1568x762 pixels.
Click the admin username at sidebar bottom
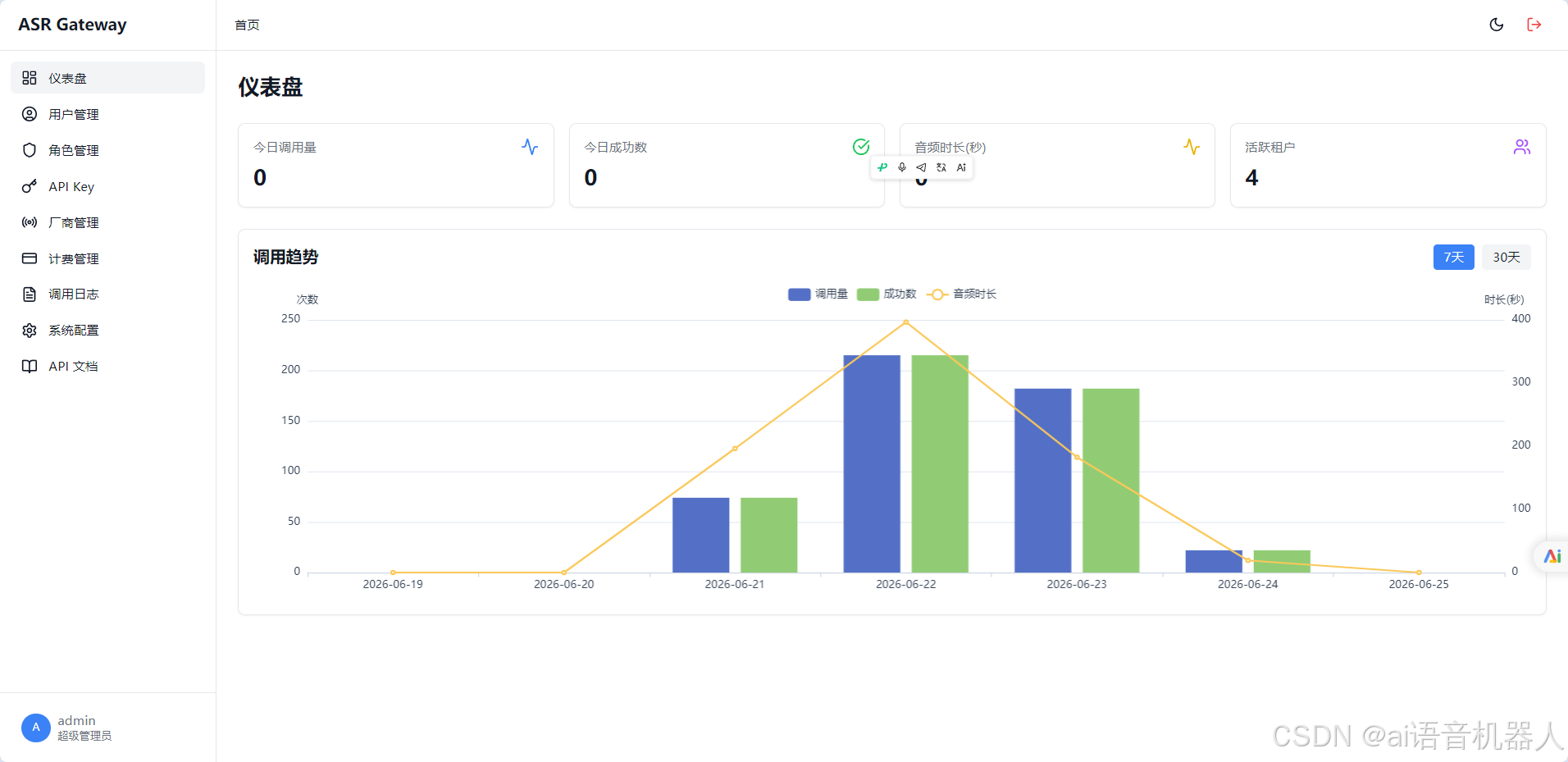[76, 720]
